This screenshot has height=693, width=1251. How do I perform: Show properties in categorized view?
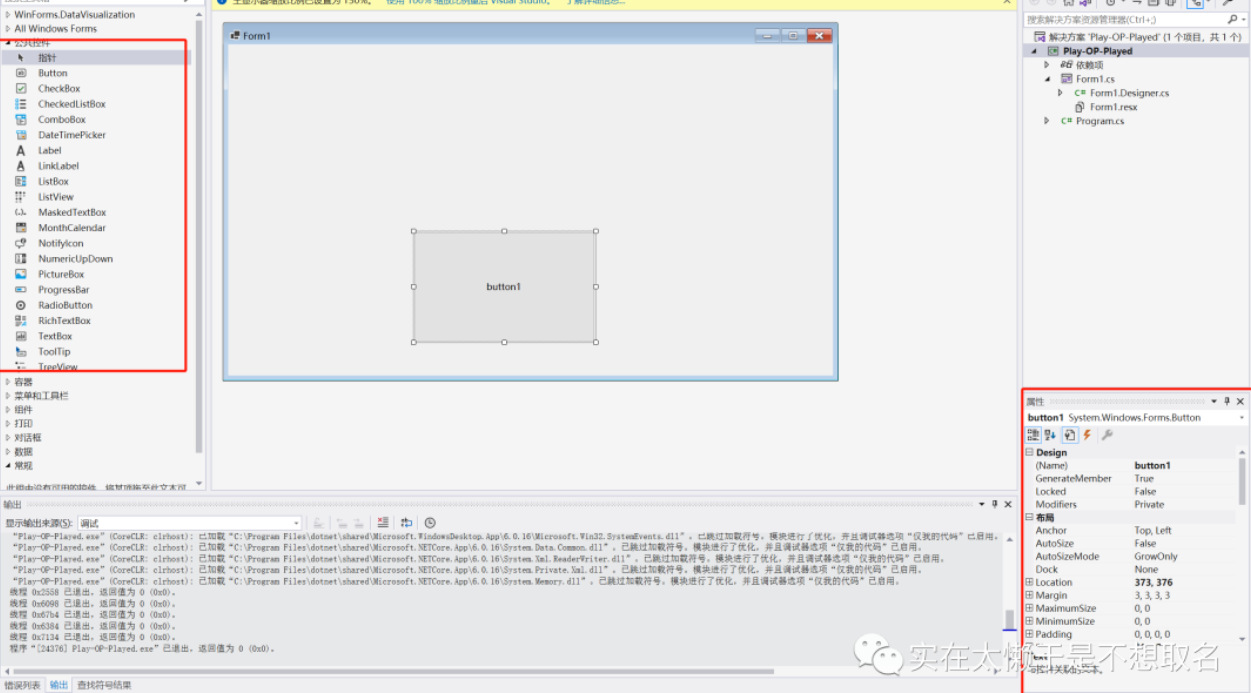[1034, 435]
